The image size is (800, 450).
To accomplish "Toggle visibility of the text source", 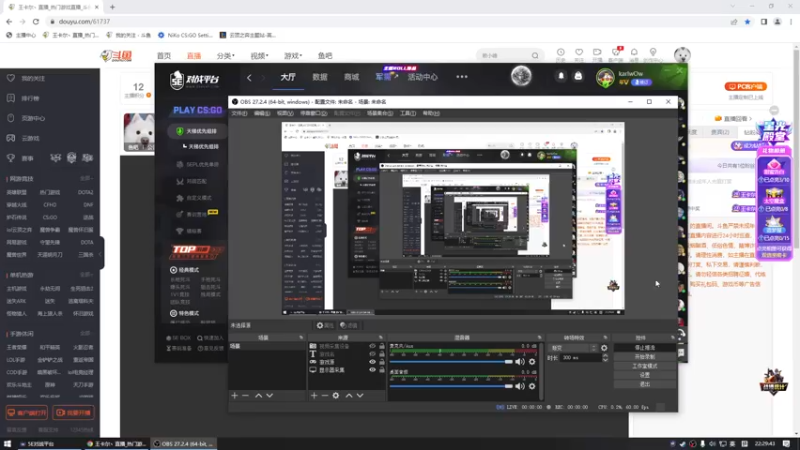I will [372, 354].
